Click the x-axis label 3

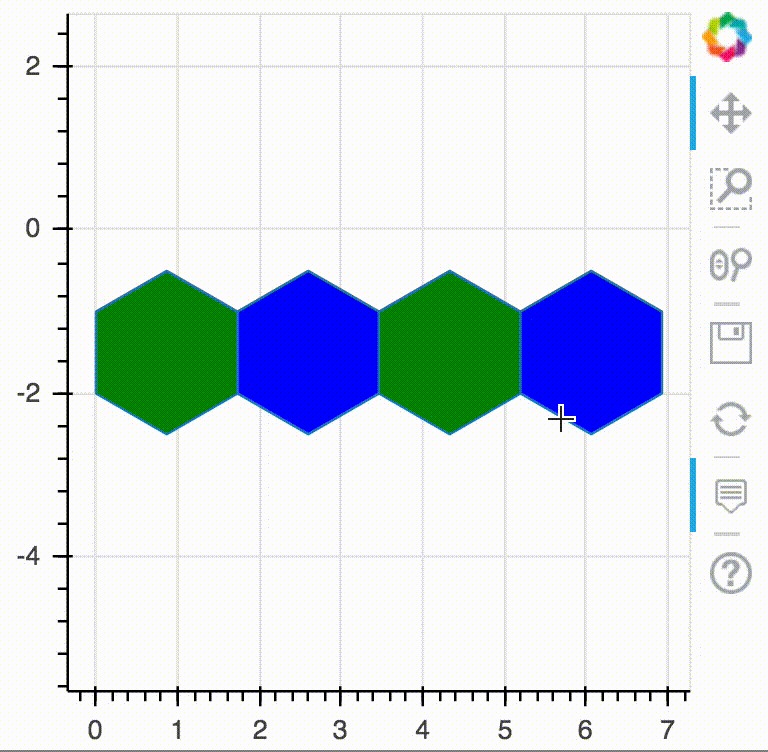point(340,730)
